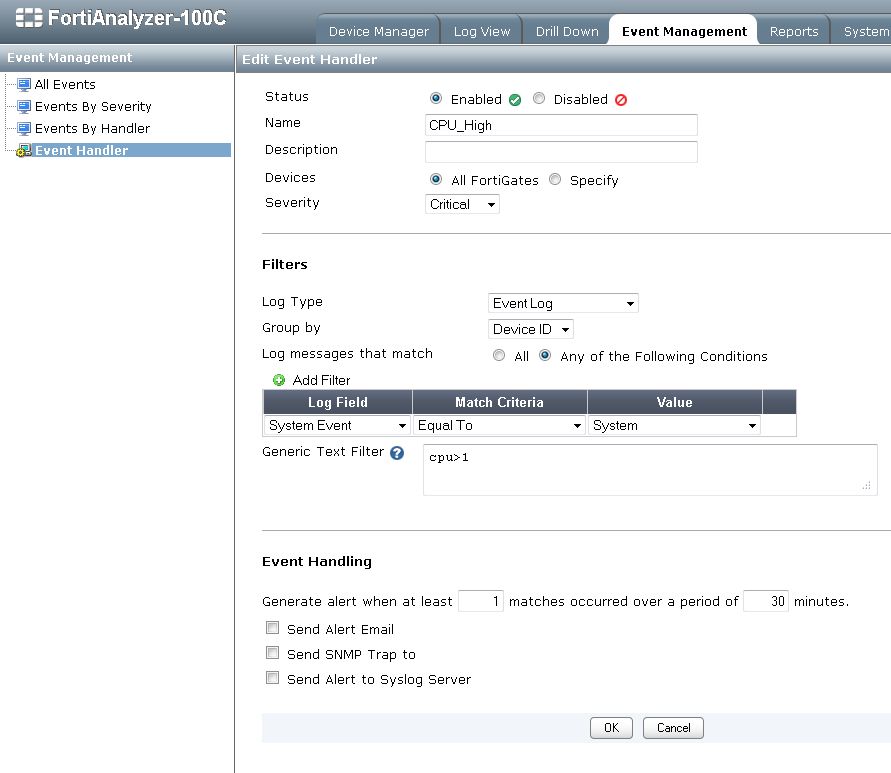Open the System value dropdown
The height and width of the screenshot is (773, 891).
click(675, 425)
